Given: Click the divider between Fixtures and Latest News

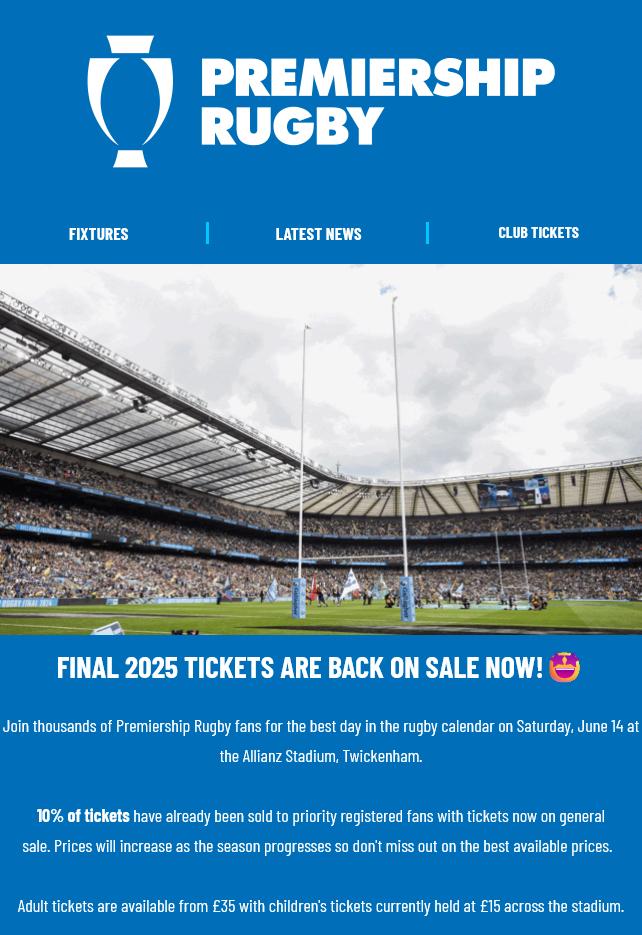Looking at the screenshot, I should point(207,233).
